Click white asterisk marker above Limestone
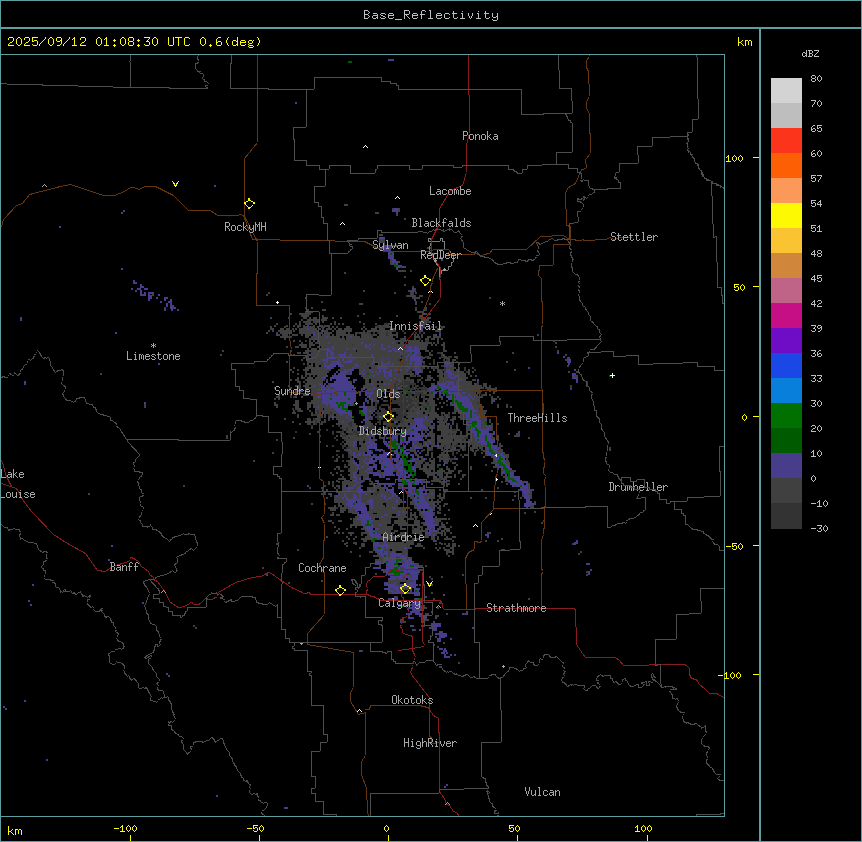Screen dimensions: 862x842 click(153, 345)
